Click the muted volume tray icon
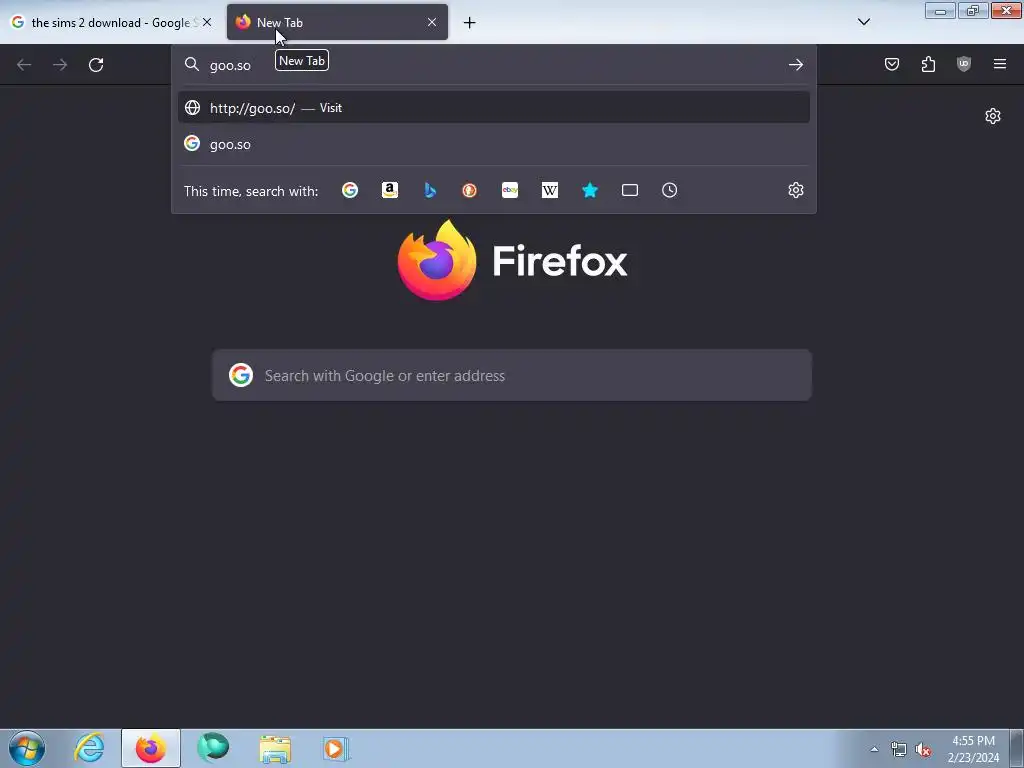The width and height of the screenshot is (1024, 768). pyautogui.click(x=923, y=750)
